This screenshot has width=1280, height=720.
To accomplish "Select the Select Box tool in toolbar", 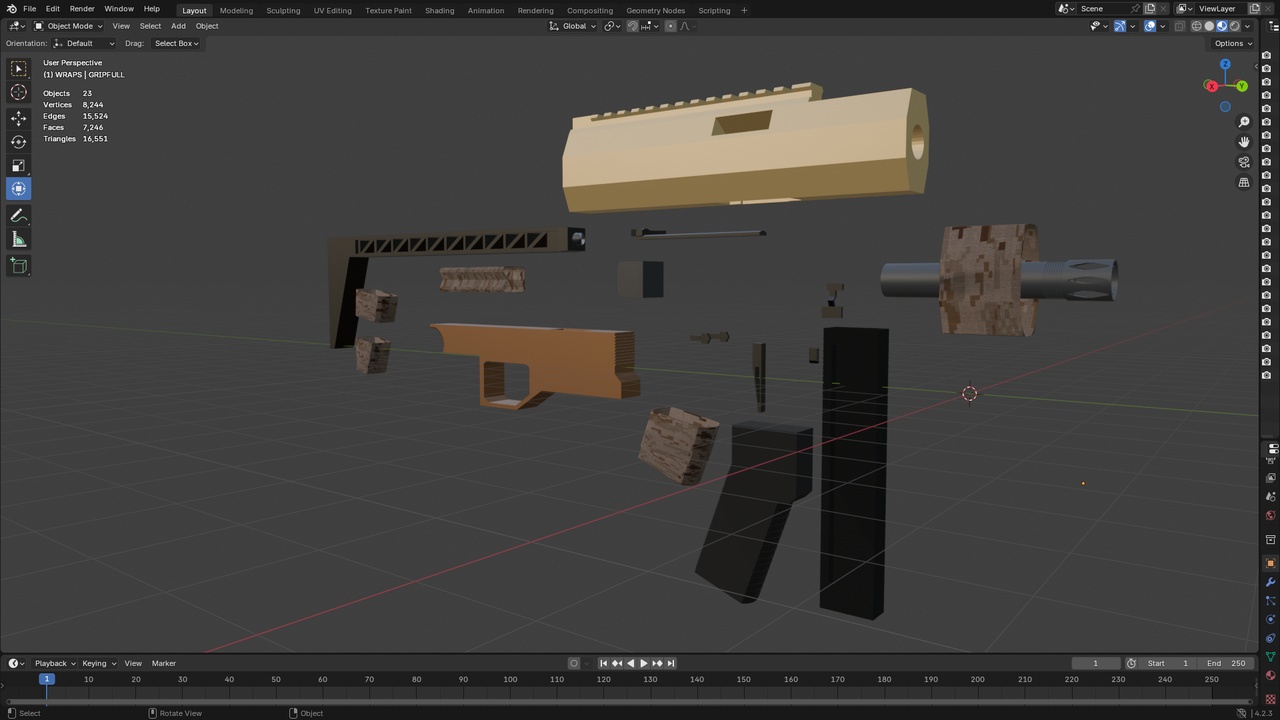I will click(19, 69).
